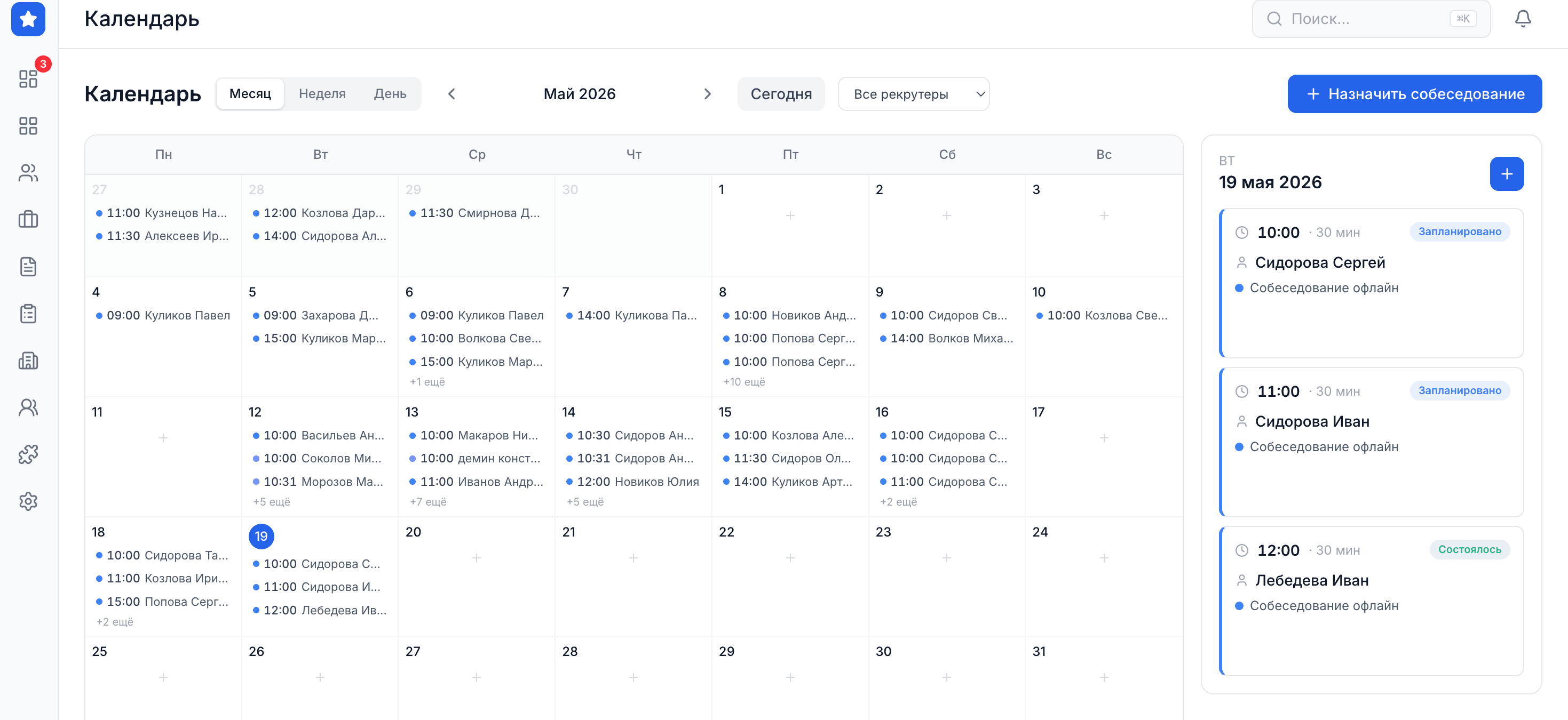Expand +2 ещё on May 18

[x=114, y=621]
